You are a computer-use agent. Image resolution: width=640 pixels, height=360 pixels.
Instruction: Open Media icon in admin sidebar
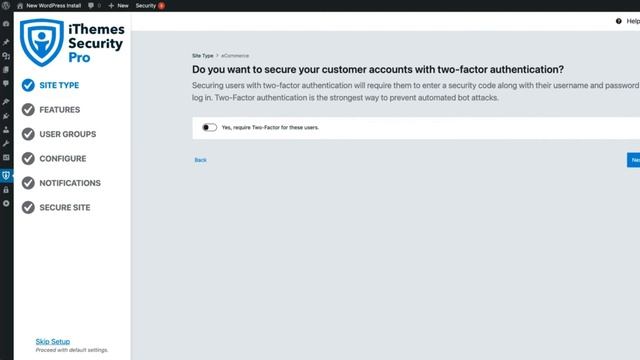point(6,56)
